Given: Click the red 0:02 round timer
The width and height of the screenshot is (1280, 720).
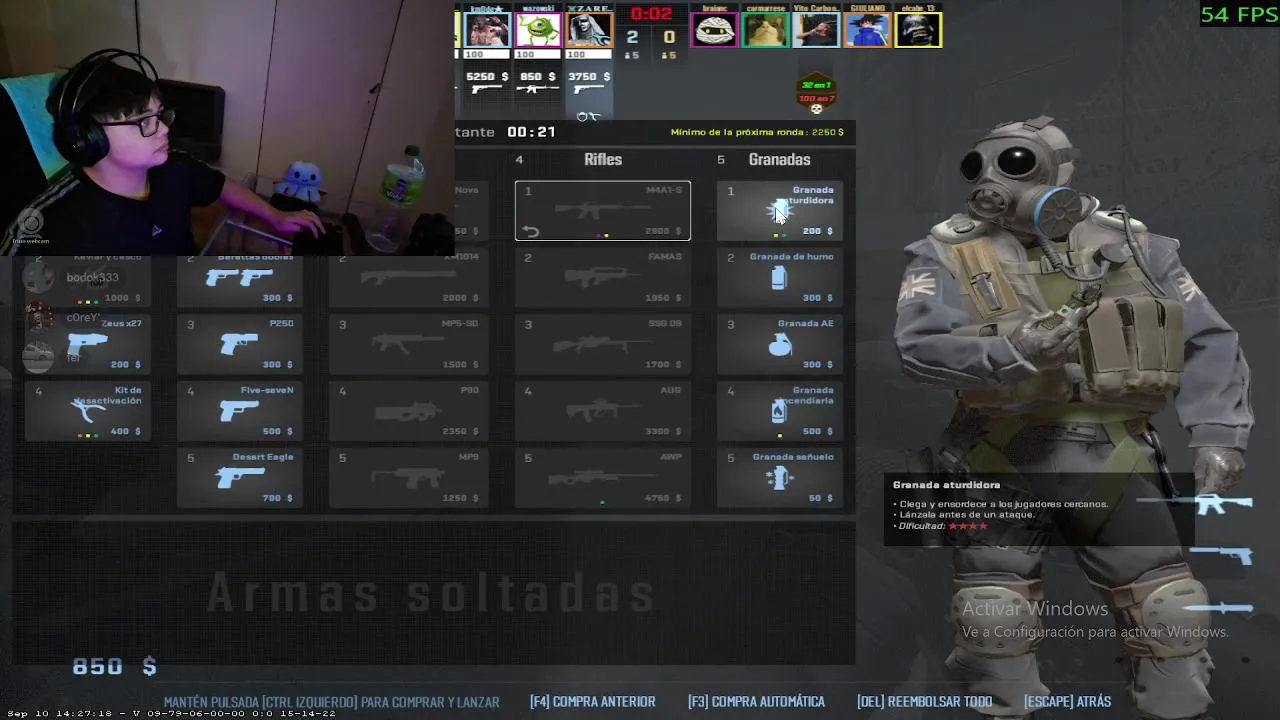Looking at the screenshot, I should click(651, 14).
